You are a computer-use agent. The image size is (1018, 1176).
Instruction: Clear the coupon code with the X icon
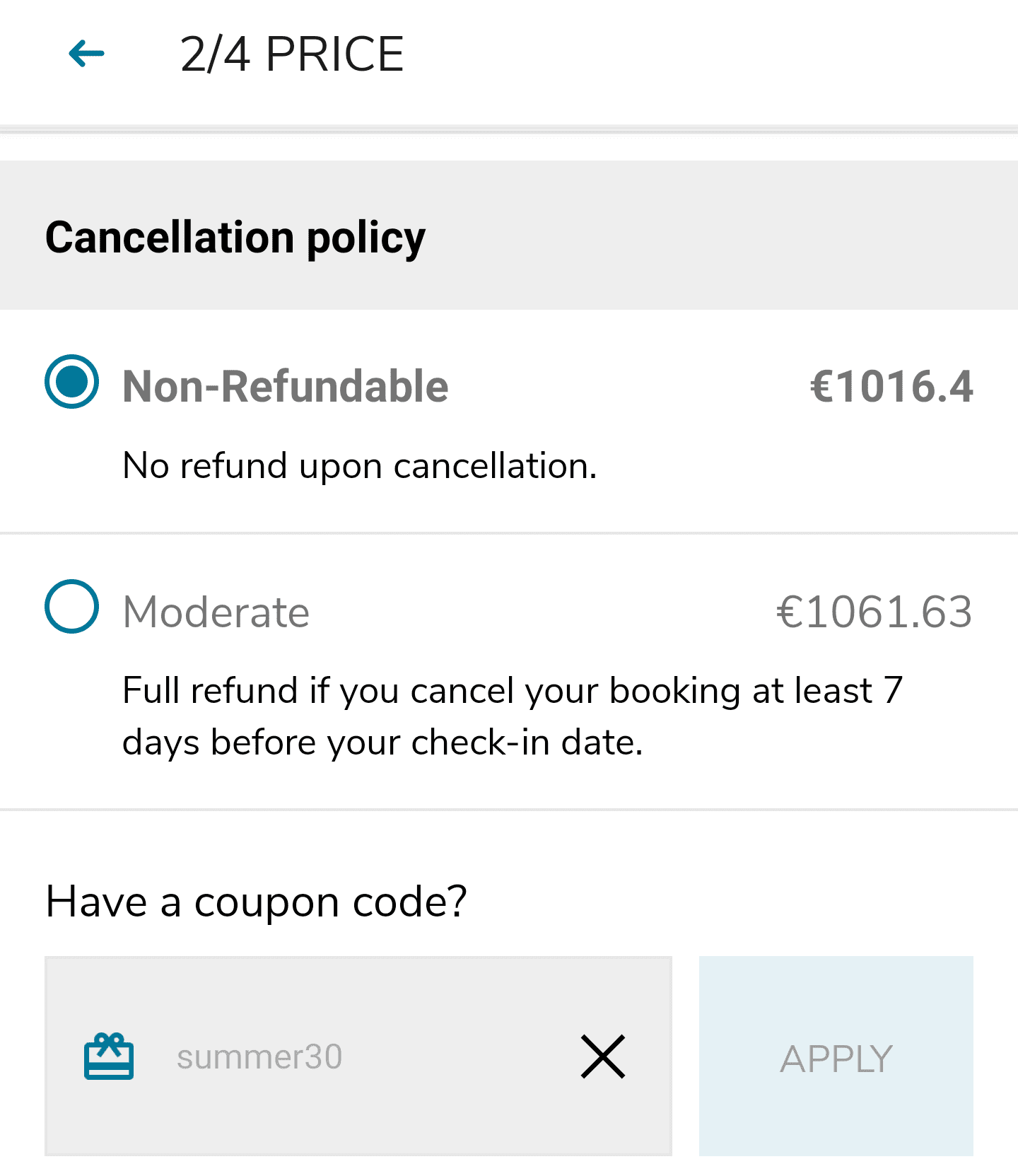[602, 1056]
